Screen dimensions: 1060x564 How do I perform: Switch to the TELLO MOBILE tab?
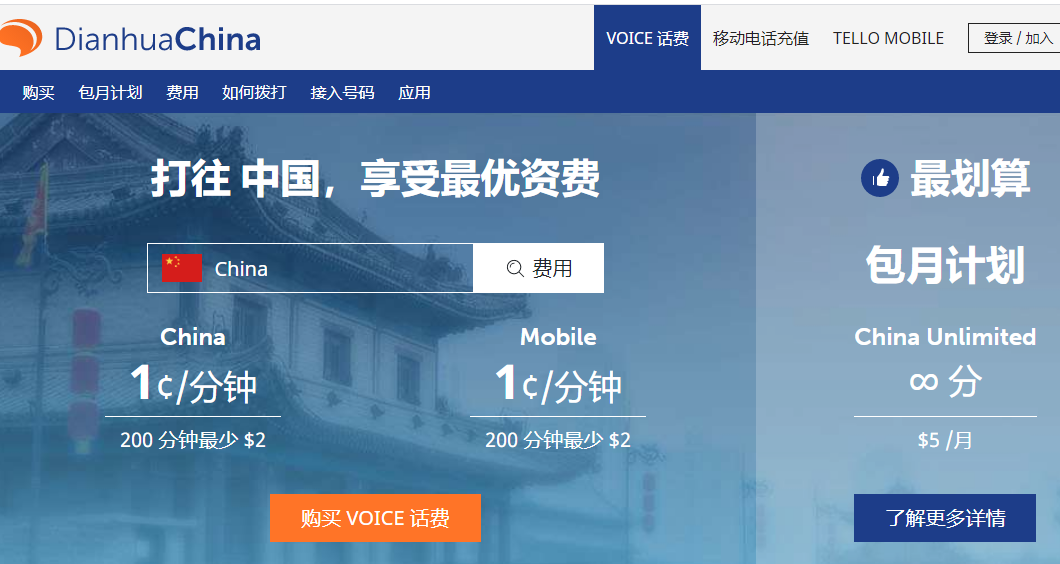tap(888, 39)
